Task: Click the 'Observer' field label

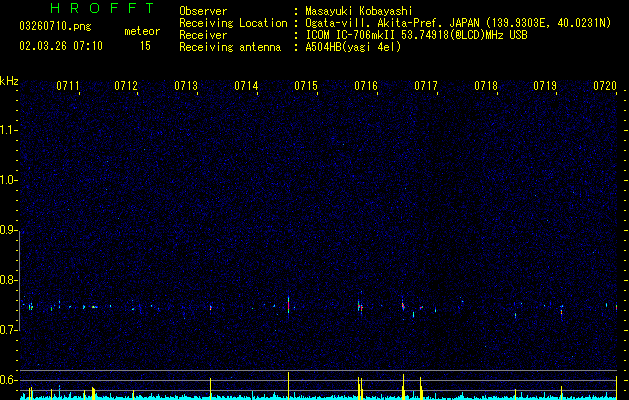Action: (203, 11)
